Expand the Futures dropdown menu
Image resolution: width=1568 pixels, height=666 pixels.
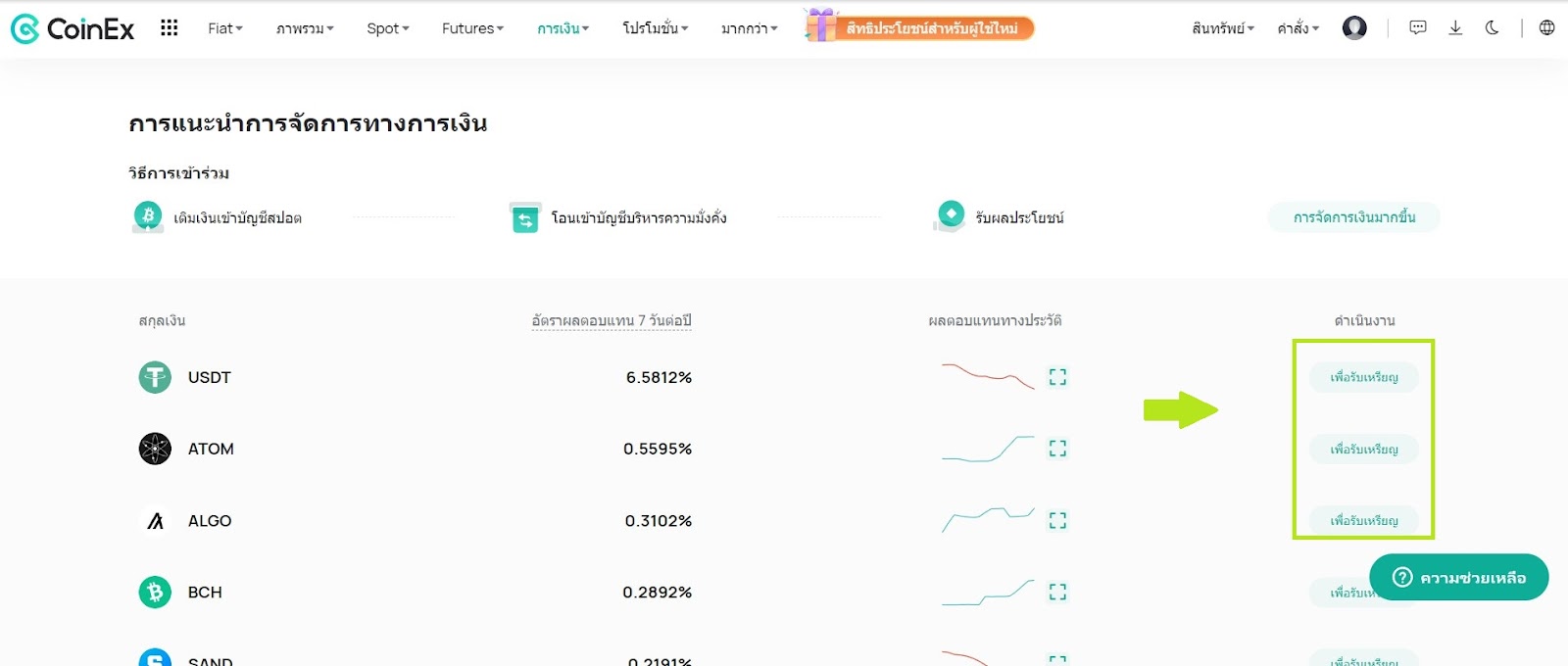point(472,28)
